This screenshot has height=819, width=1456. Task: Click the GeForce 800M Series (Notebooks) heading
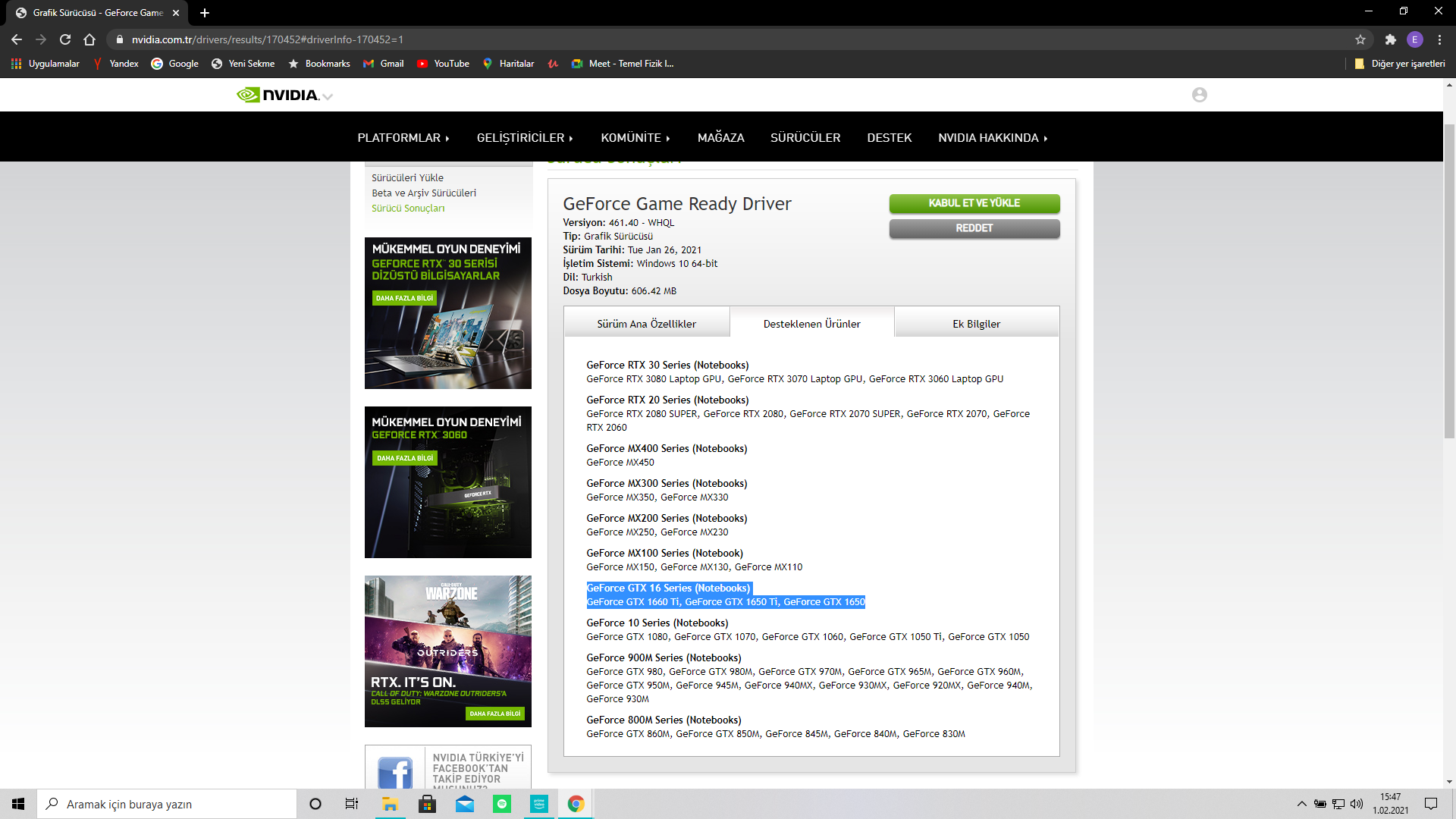coord(664,720)
